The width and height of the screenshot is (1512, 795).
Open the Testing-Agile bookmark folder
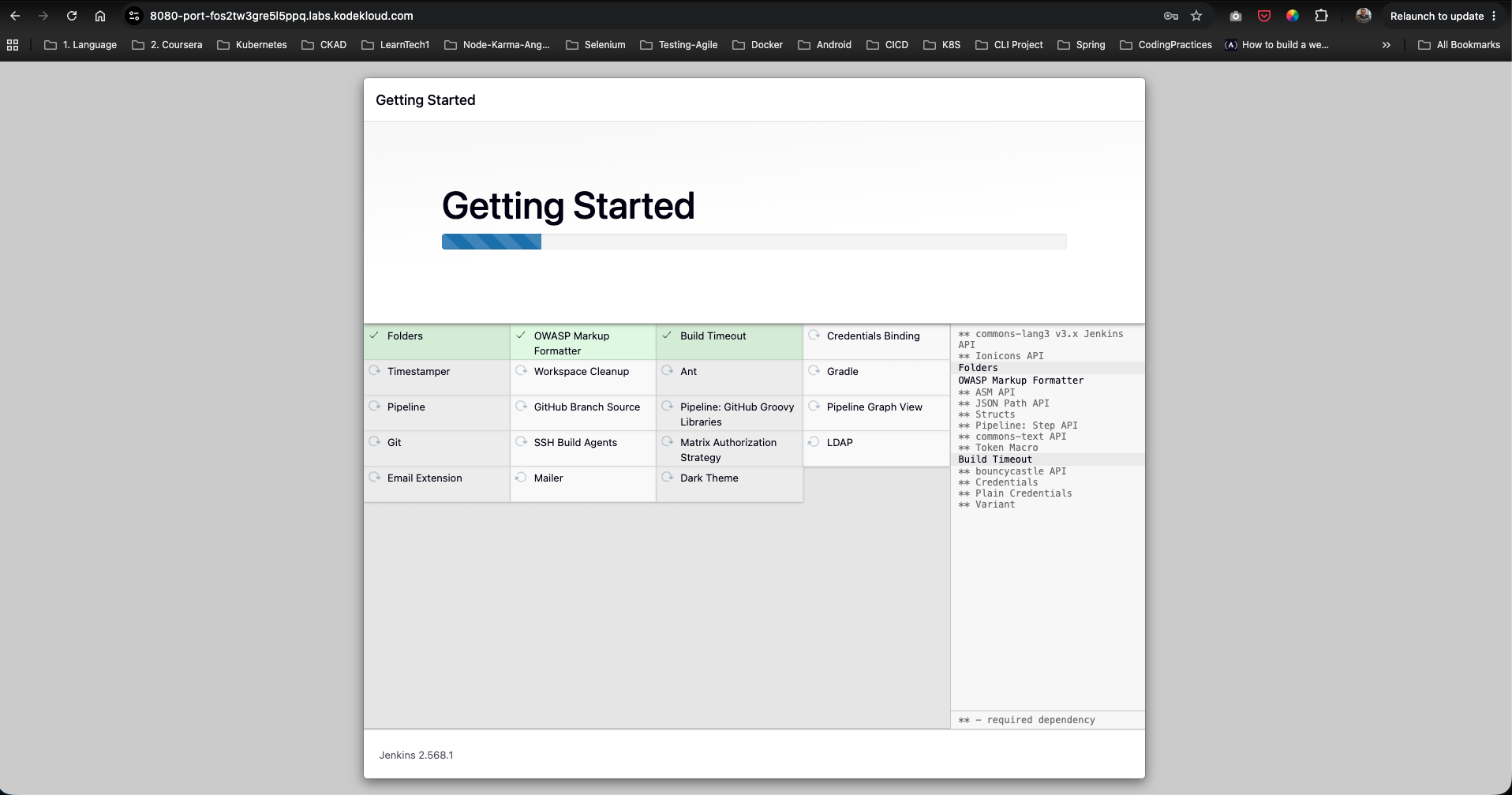point(679,45)
